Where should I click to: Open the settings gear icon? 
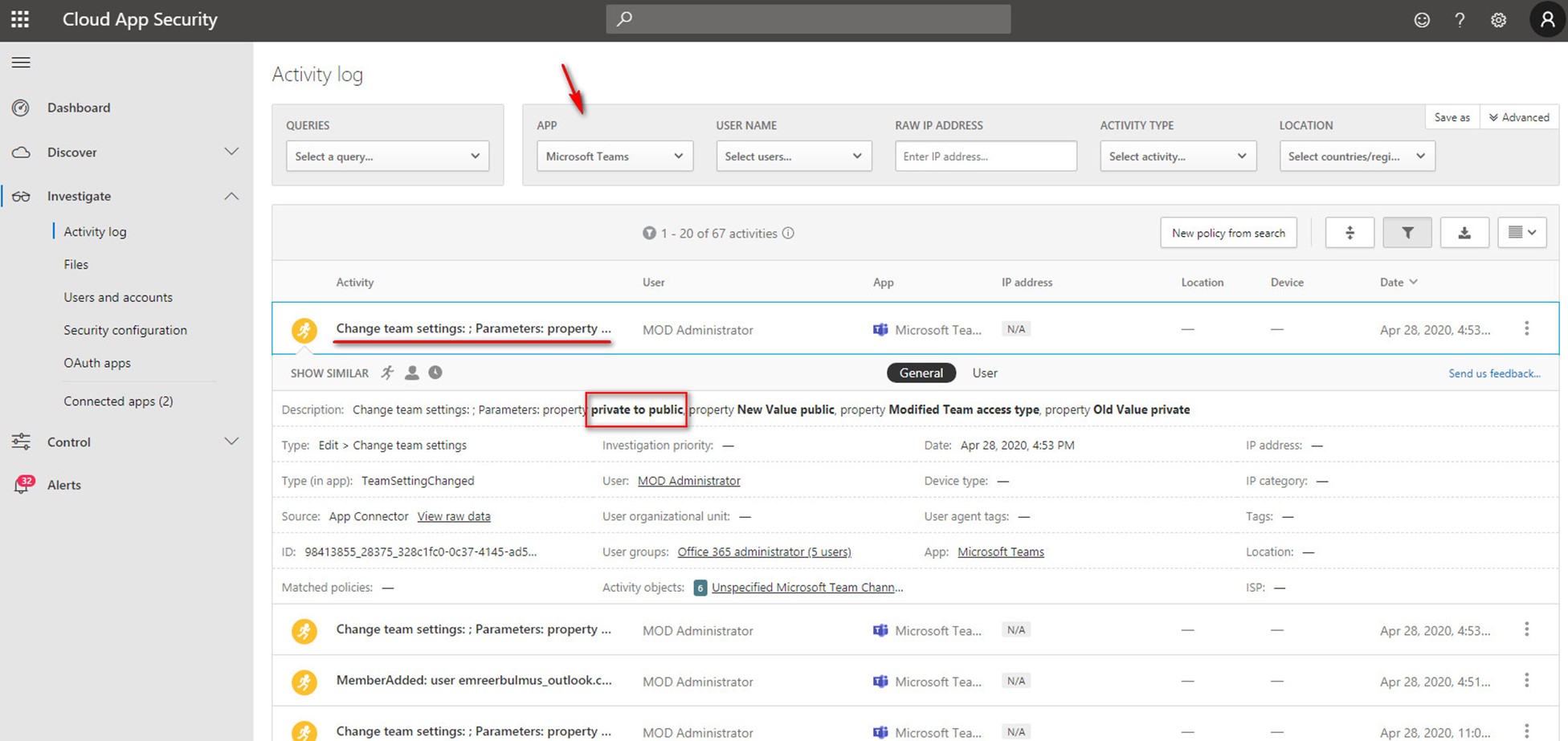(1498, 20)
